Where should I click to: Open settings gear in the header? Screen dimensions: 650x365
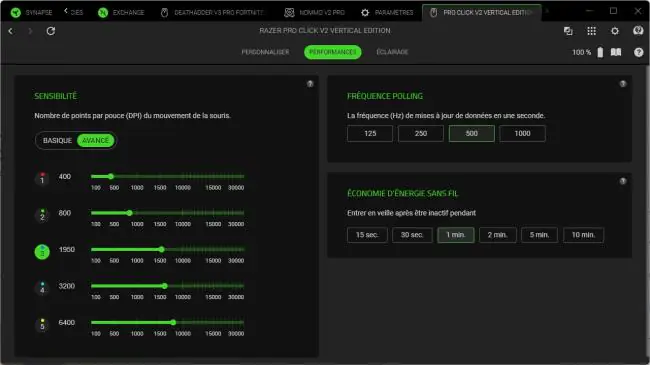(615, 31)
